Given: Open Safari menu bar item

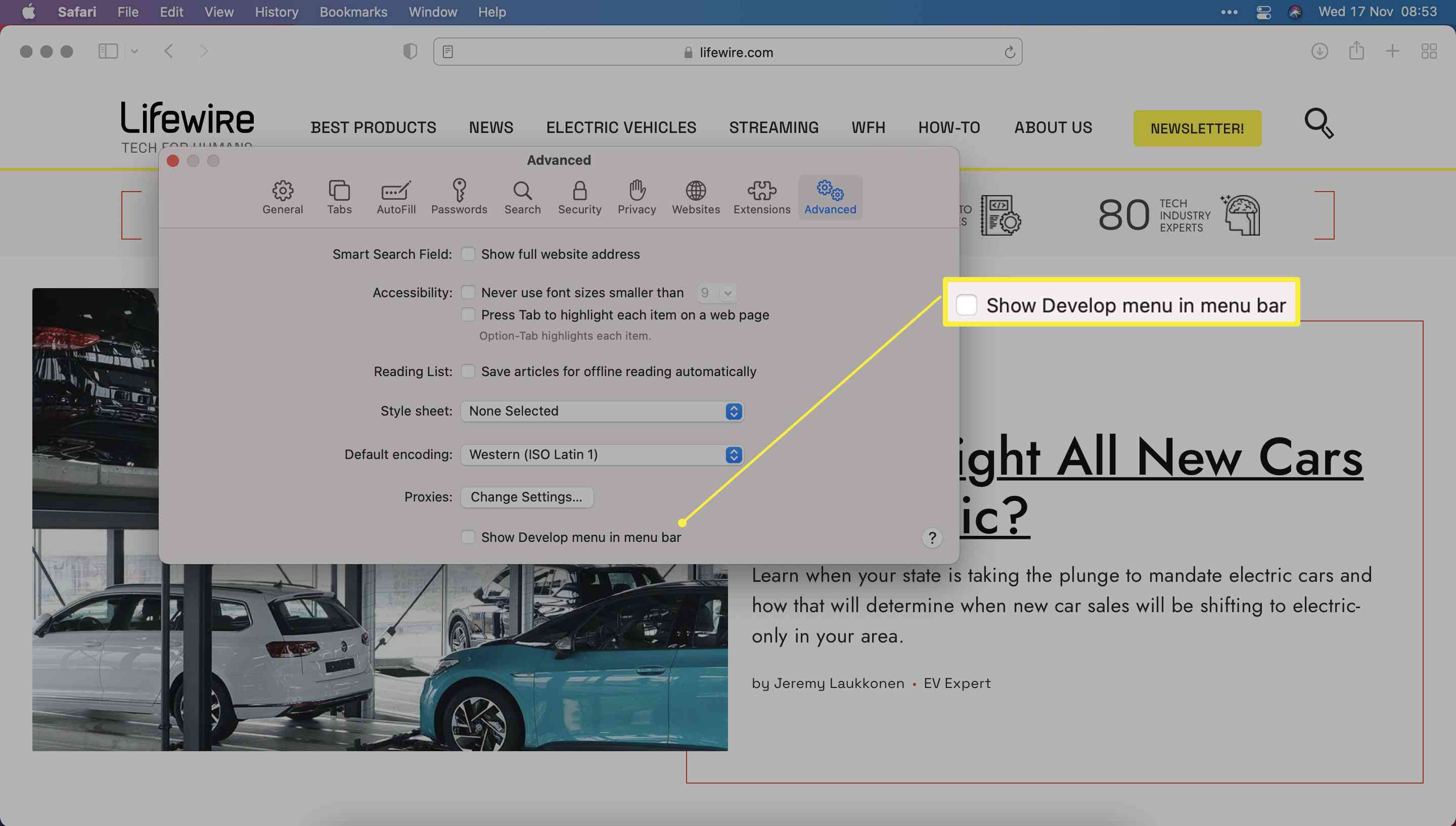Looking at the screenshot, I should (77, 12).
